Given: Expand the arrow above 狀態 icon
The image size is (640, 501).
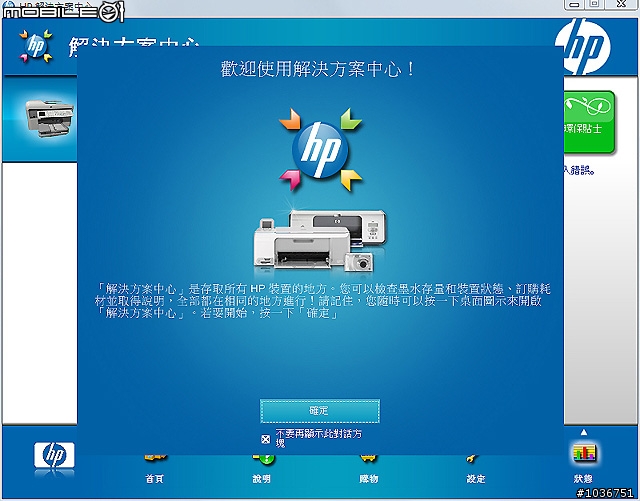Looking at the screenshot, I should (x=584, y=432).
